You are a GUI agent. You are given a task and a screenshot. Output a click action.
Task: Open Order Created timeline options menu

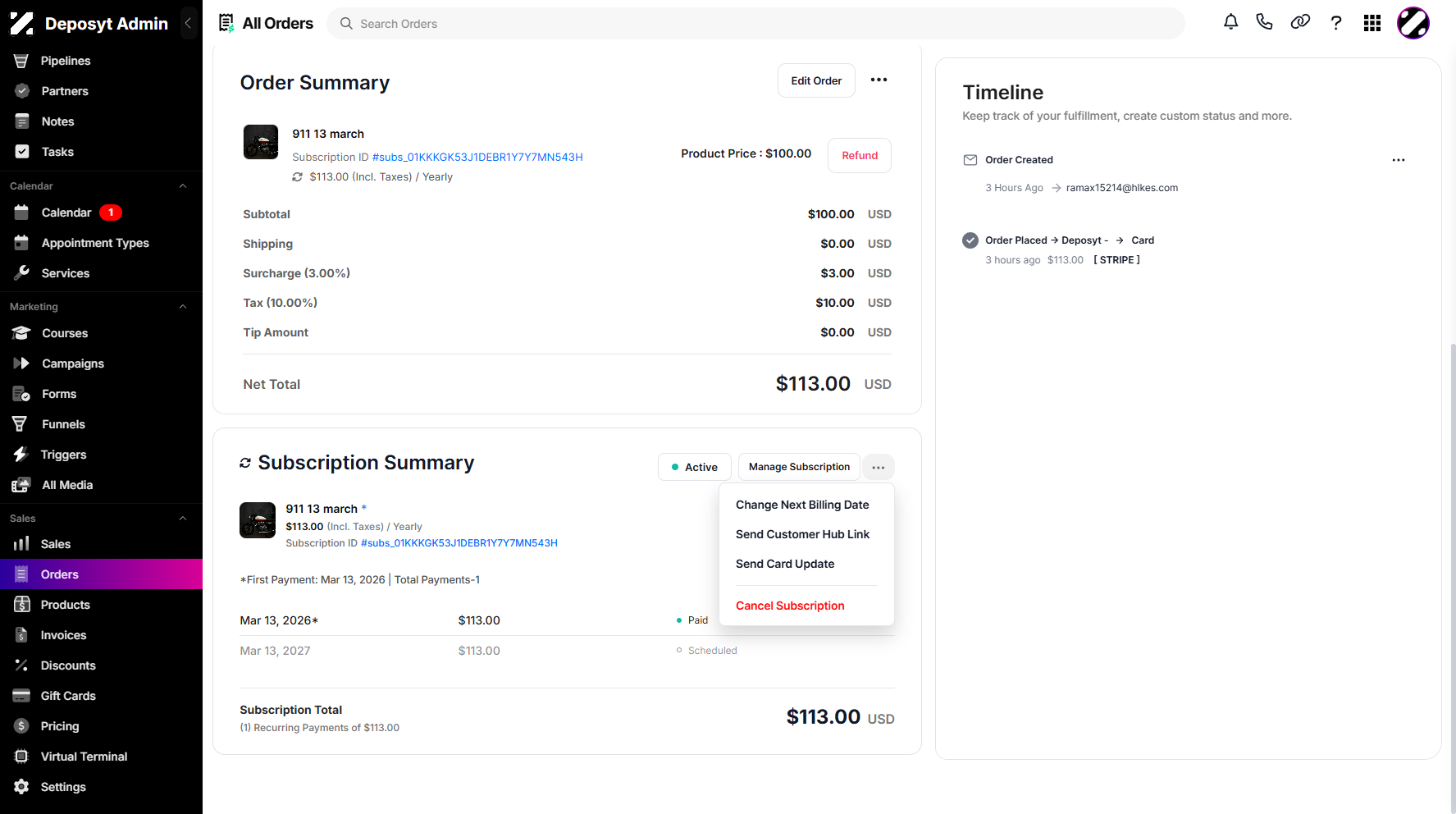1398,160
